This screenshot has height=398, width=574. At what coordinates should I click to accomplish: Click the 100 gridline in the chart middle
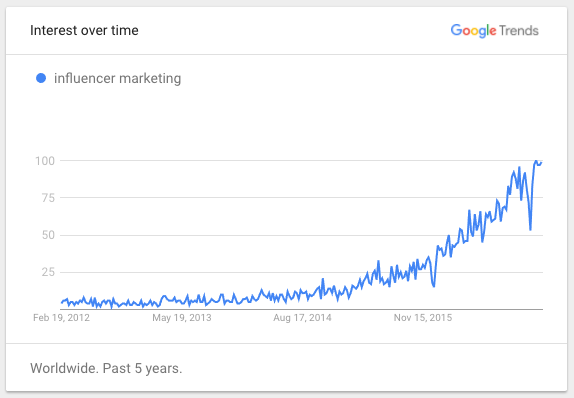point(302,160)
